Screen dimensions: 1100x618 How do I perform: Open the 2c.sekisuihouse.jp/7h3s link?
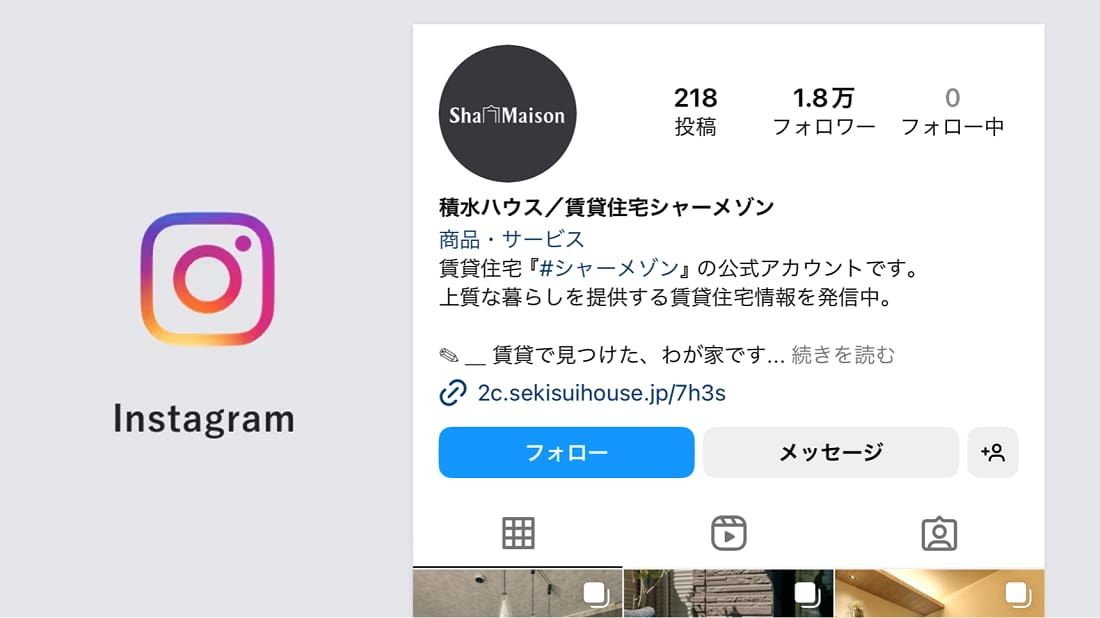tap(601, 393)
